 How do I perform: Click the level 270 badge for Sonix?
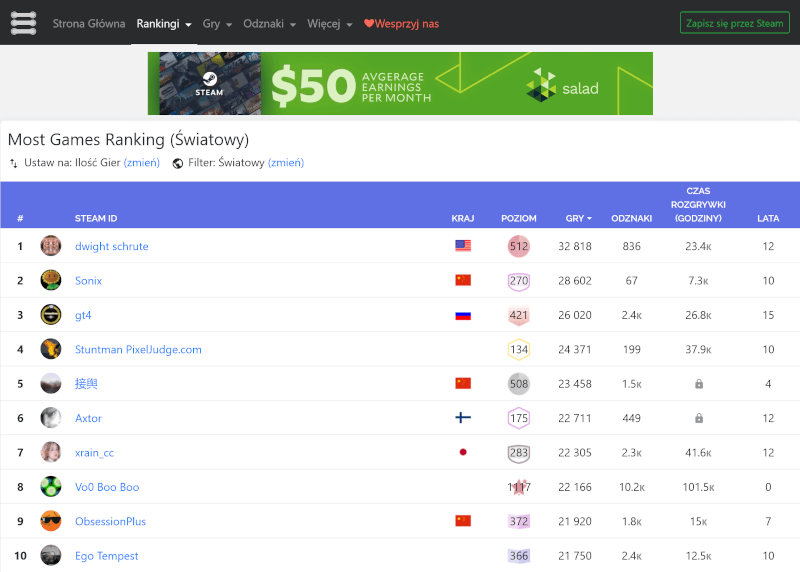click(518, 281)
